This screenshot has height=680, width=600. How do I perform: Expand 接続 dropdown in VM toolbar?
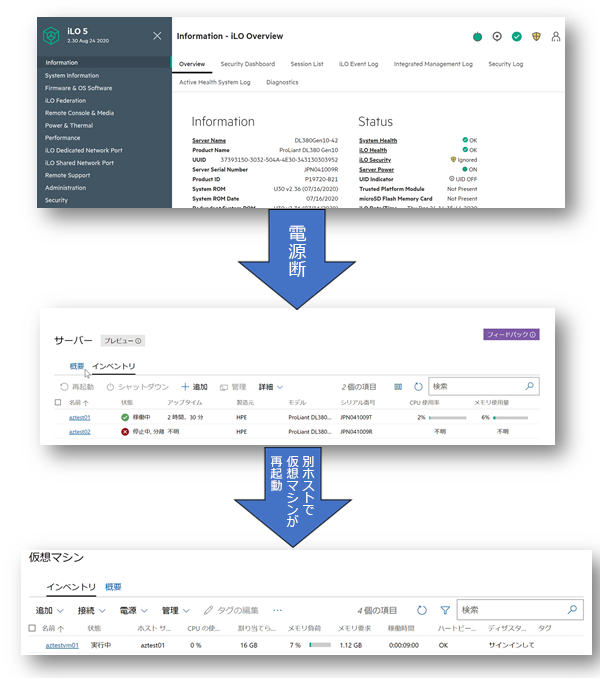pyautogui.click(x=91, y=611)
